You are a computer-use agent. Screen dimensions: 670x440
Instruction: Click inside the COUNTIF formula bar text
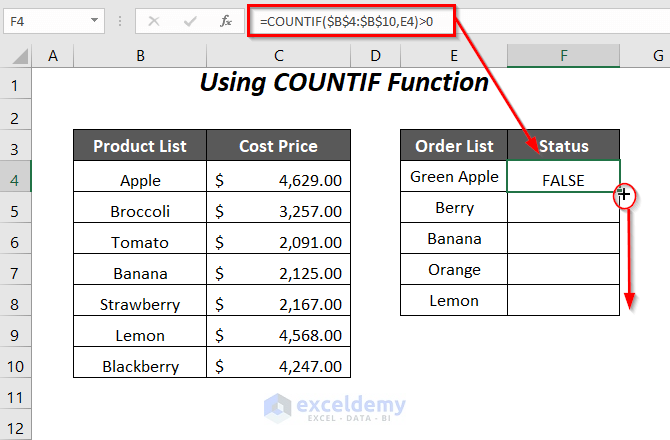point(340,18)
